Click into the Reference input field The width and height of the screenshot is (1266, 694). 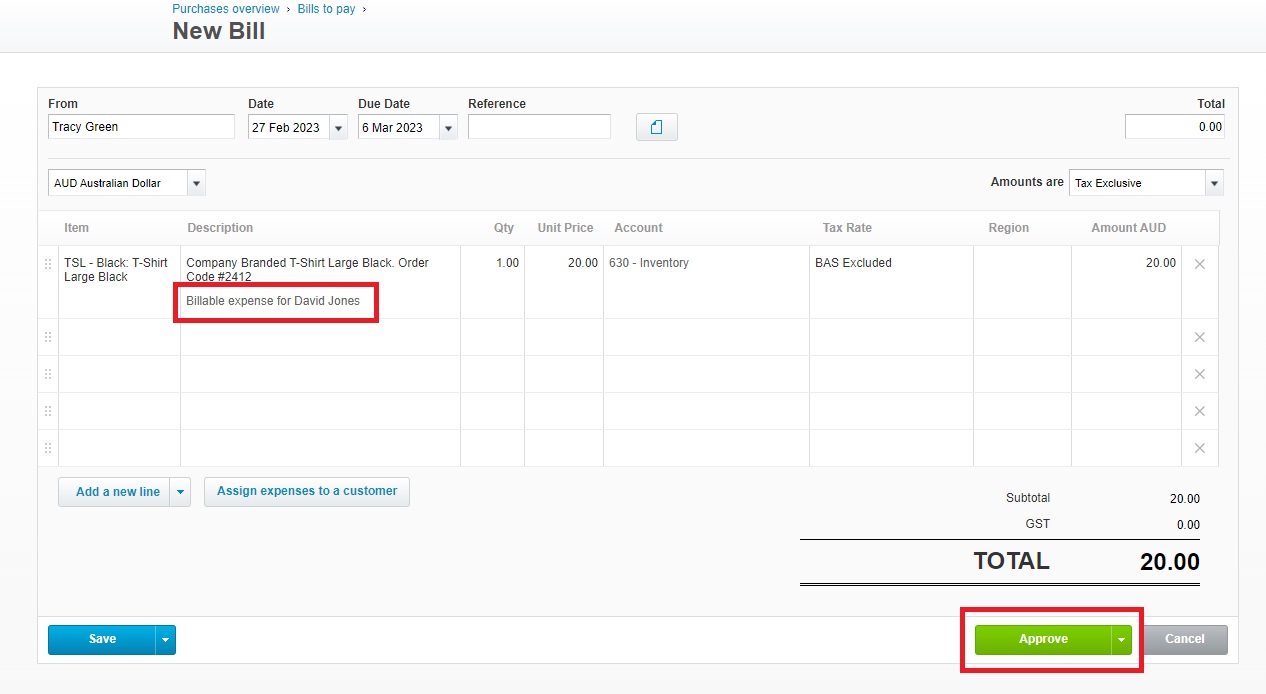click(x=539, y=127)
